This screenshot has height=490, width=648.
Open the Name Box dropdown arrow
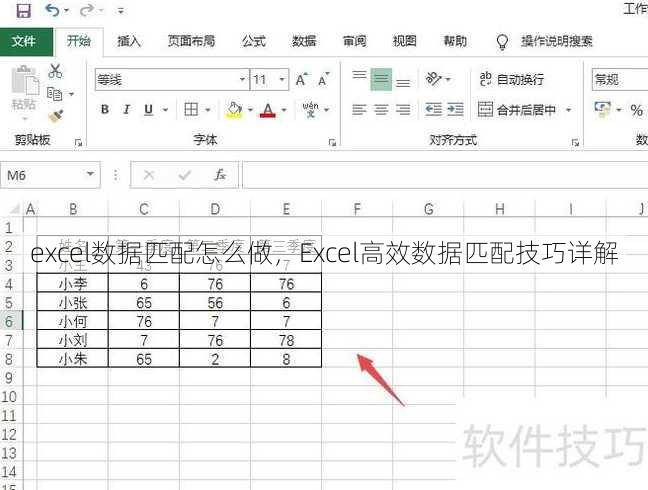[x=90, y=174]
